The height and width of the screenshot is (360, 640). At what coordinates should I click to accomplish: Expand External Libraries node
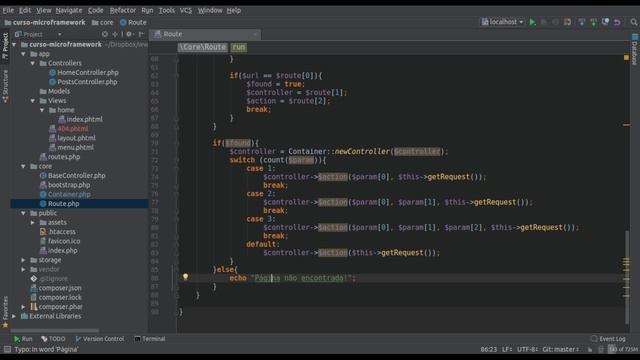15,316
